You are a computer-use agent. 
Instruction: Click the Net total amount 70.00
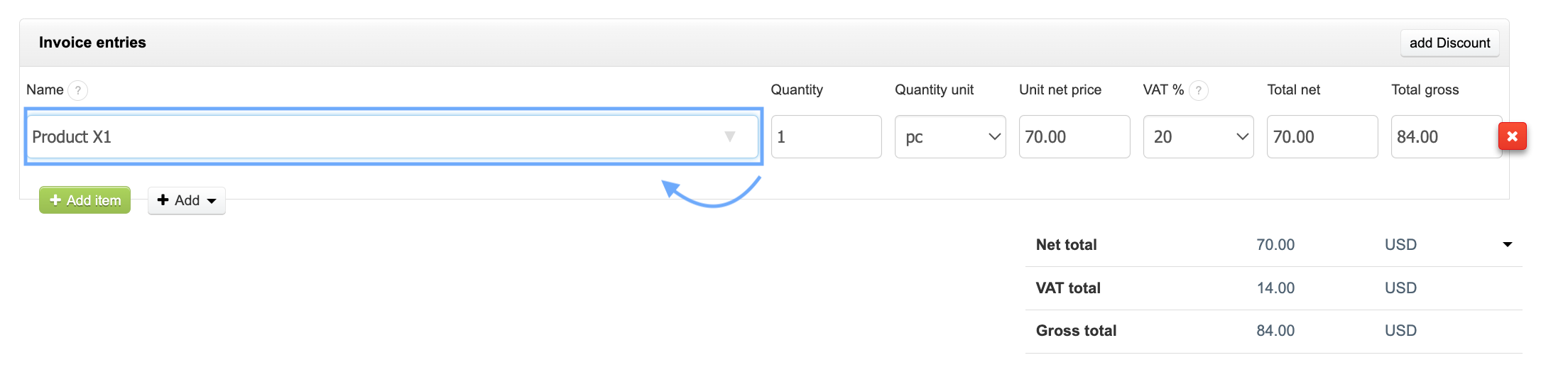point(1275,245)
